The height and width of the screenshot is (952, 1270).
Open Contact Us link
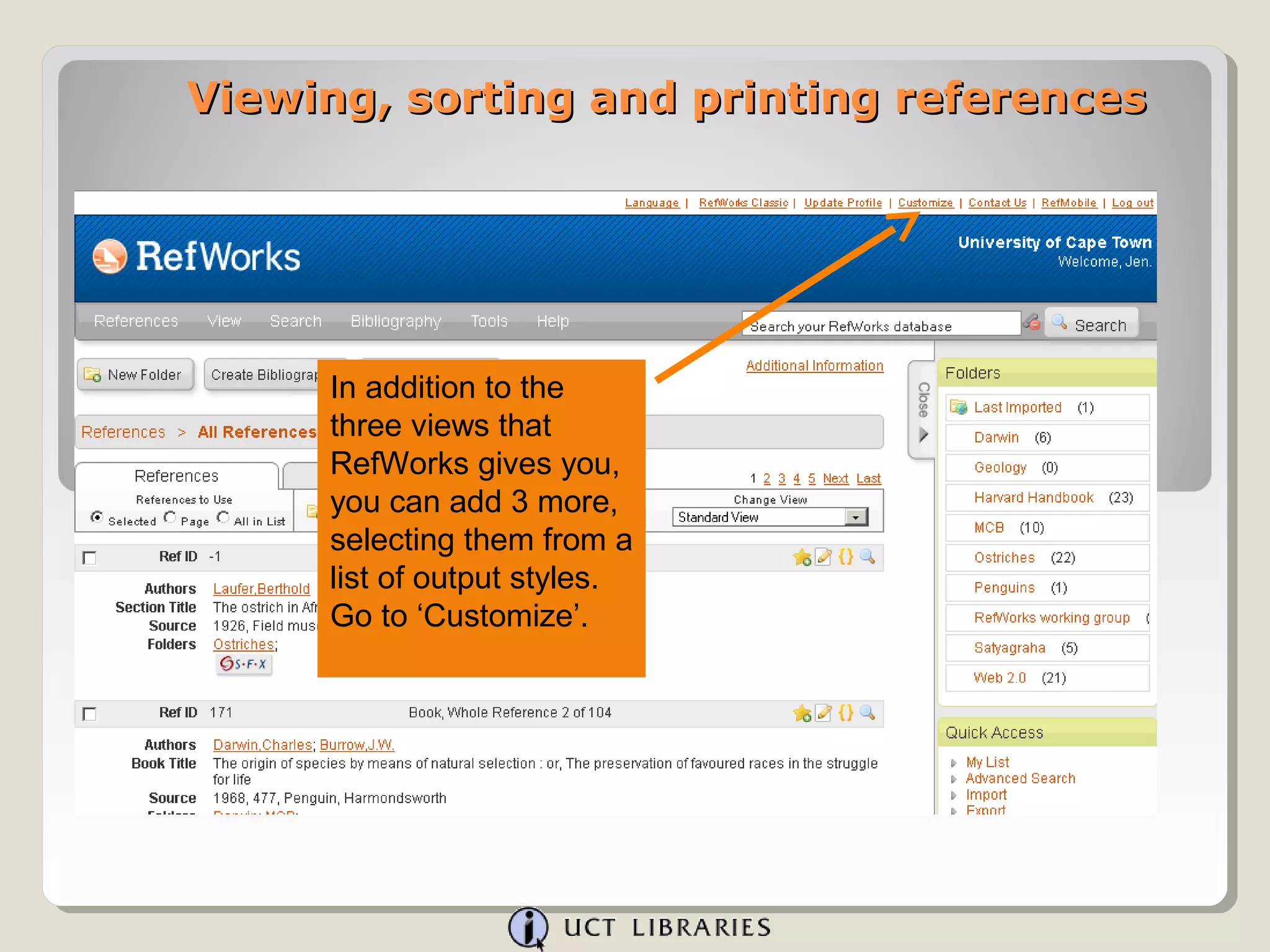[x=997, y=203]
